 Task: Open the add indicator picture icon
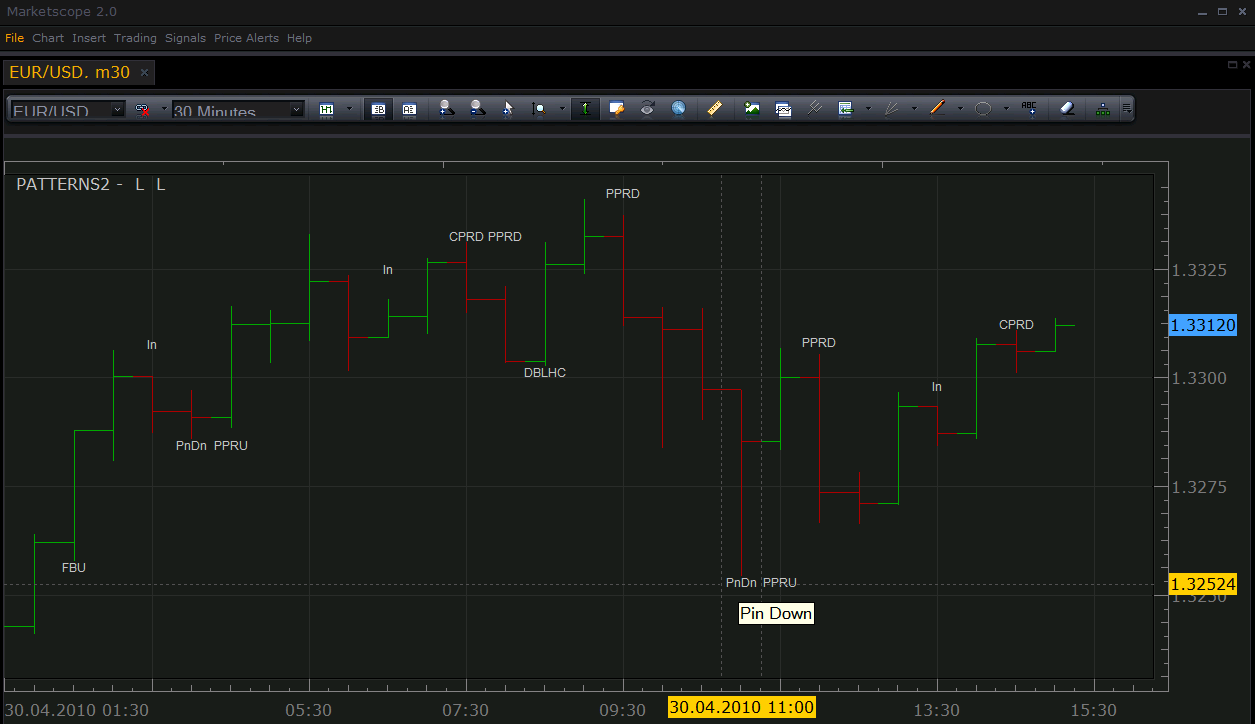click(752, 109)
